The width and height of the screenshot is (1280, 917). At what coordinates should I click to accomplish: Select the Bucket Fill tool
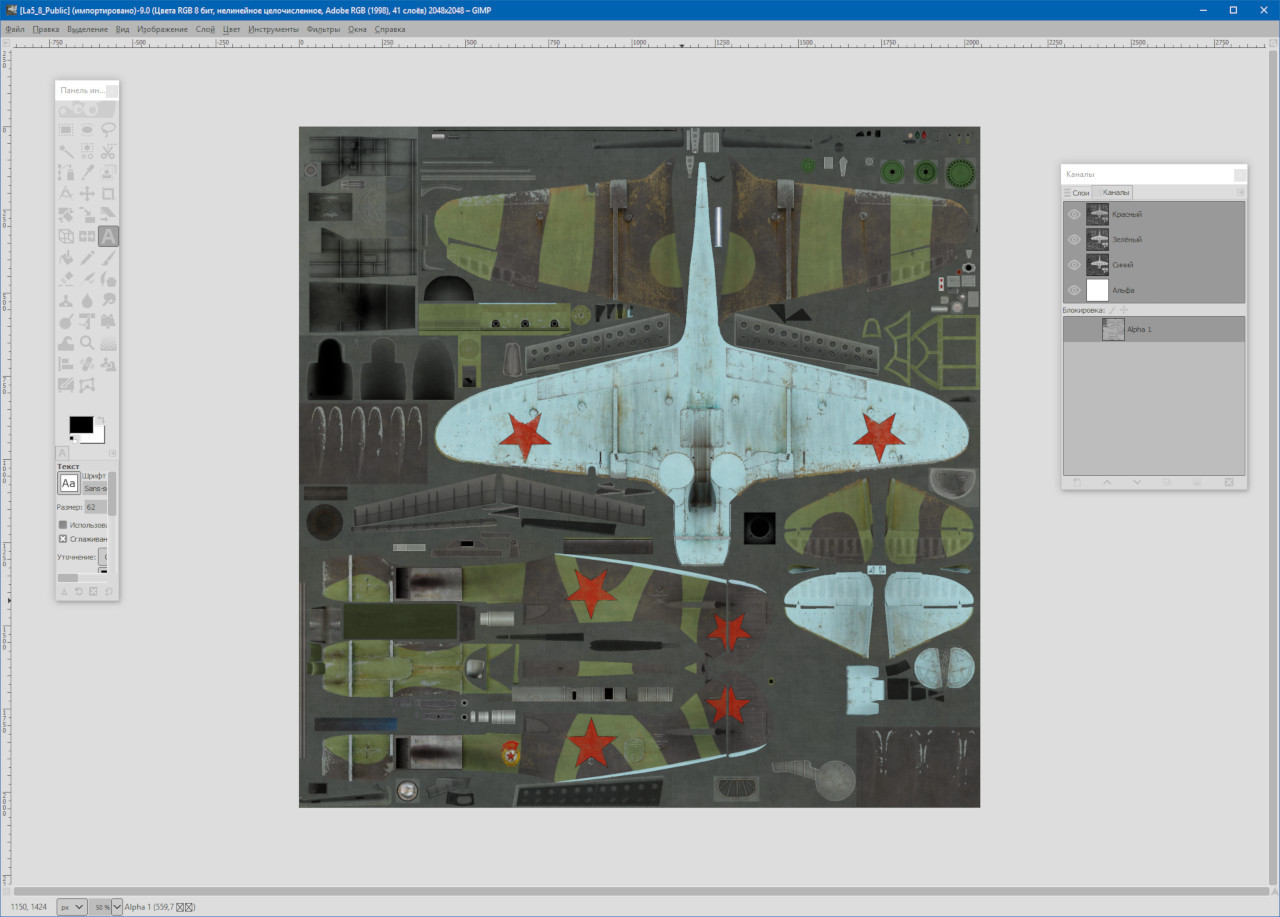click(66, 258)
